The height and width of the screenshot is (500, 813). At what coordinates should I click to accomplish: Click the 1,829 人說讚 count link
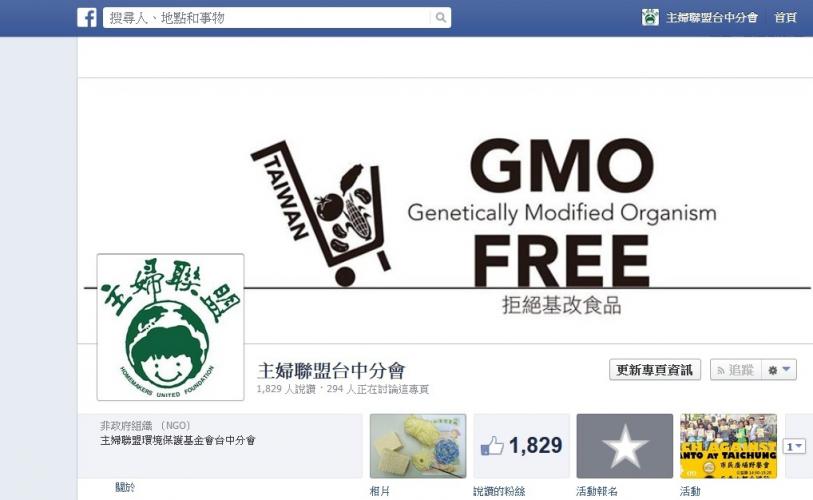click(x=286, y=389)
